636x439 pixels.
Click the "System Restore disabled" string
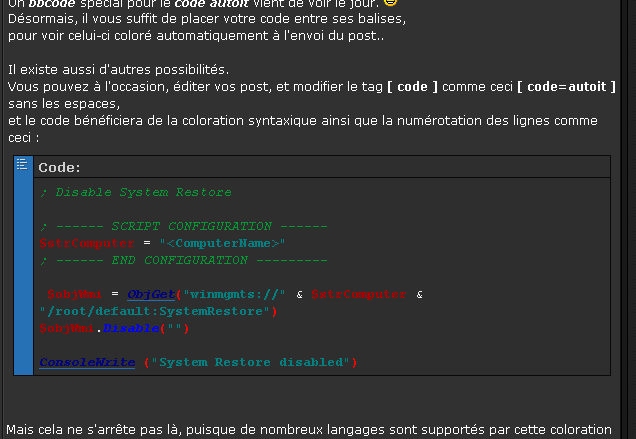pos(252,361)
